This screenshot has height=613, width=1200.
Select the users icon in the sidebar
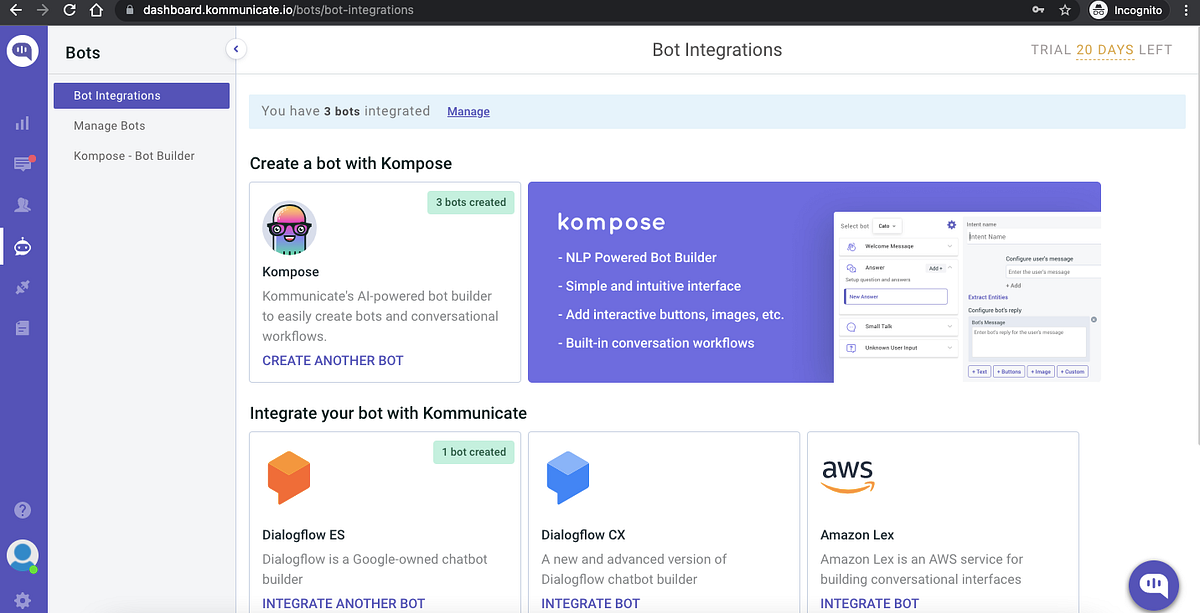click(x=22, y=205)
